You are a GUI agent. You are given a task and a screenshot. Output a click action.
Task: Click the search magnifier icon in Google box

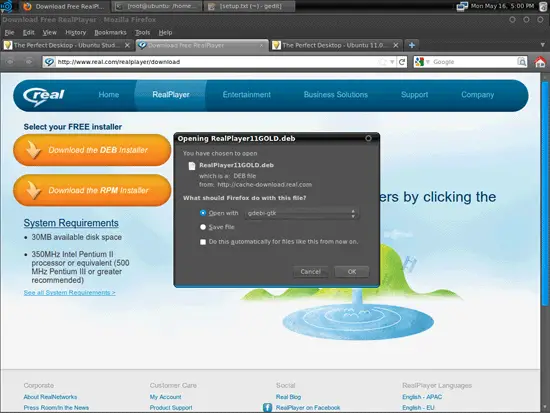(522, 62)
